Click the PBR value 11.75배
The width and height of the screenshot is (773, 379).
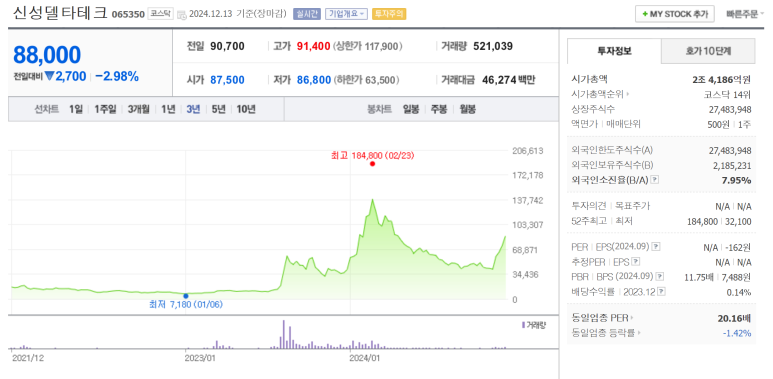(x=700, y=277)
